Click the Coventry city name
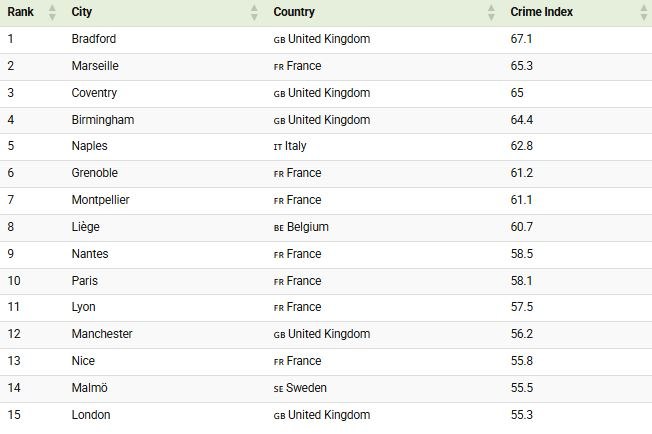The height and width of the screenshot is (434, 652). (94, 93)
